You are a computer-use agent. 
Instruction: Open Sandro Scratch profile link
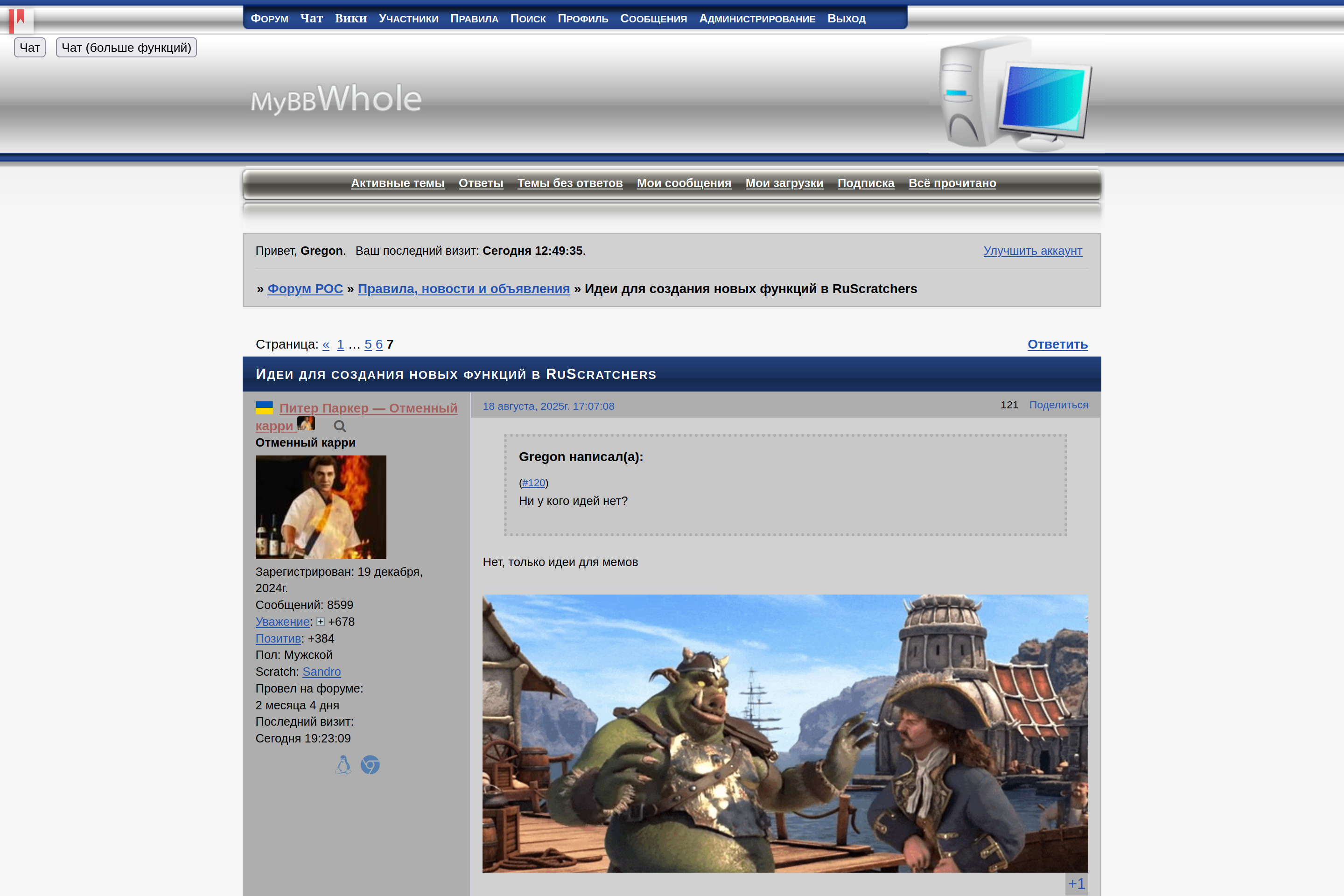click(321, 672)
